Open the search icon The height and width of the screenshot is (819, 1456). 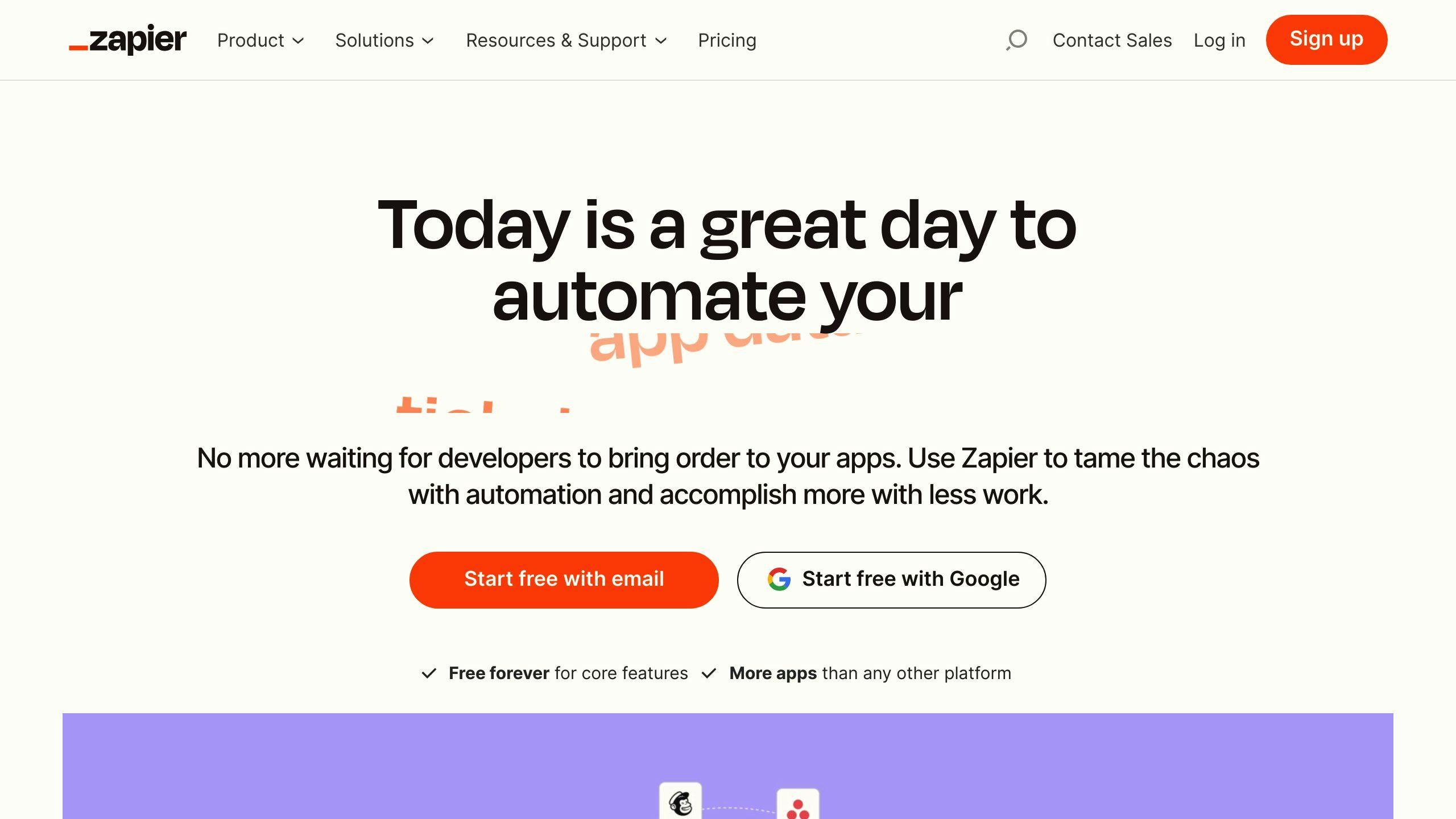[1016, 40]
